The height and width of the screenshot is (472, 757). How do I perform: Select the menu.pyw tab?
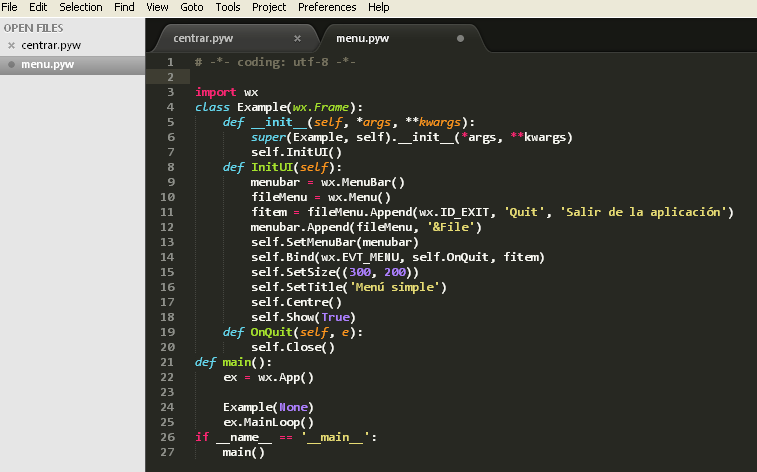coord(363,39)
